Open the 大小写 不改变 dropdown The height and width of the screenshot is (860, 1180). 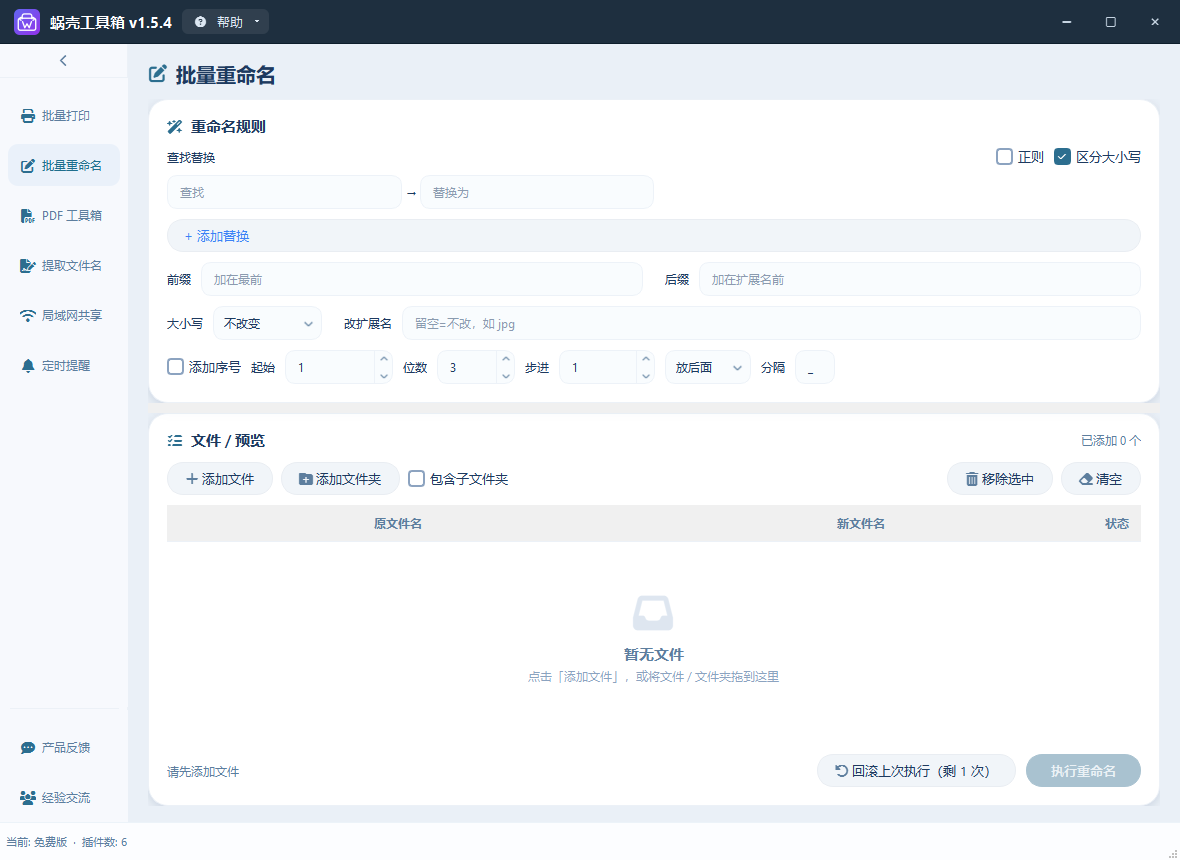tap(268, 324)
